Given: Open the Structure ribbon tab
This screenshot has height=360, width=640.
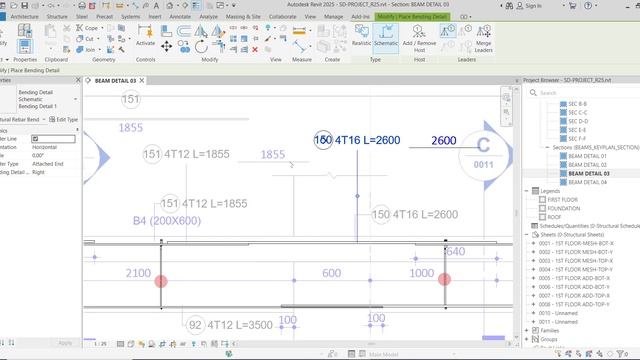Looking at the screenshot, I should coord(57,17).
